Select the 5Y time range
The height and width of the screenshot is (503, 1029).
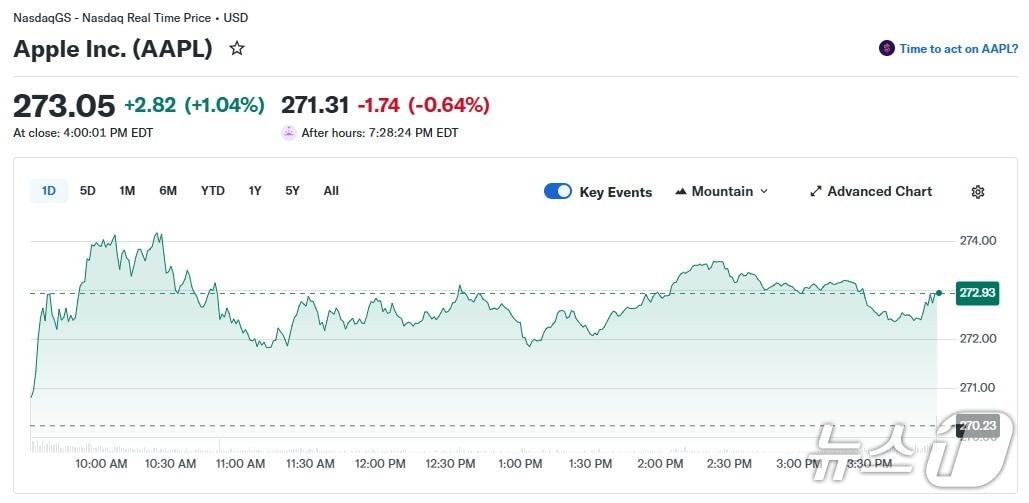coord(292,190)
